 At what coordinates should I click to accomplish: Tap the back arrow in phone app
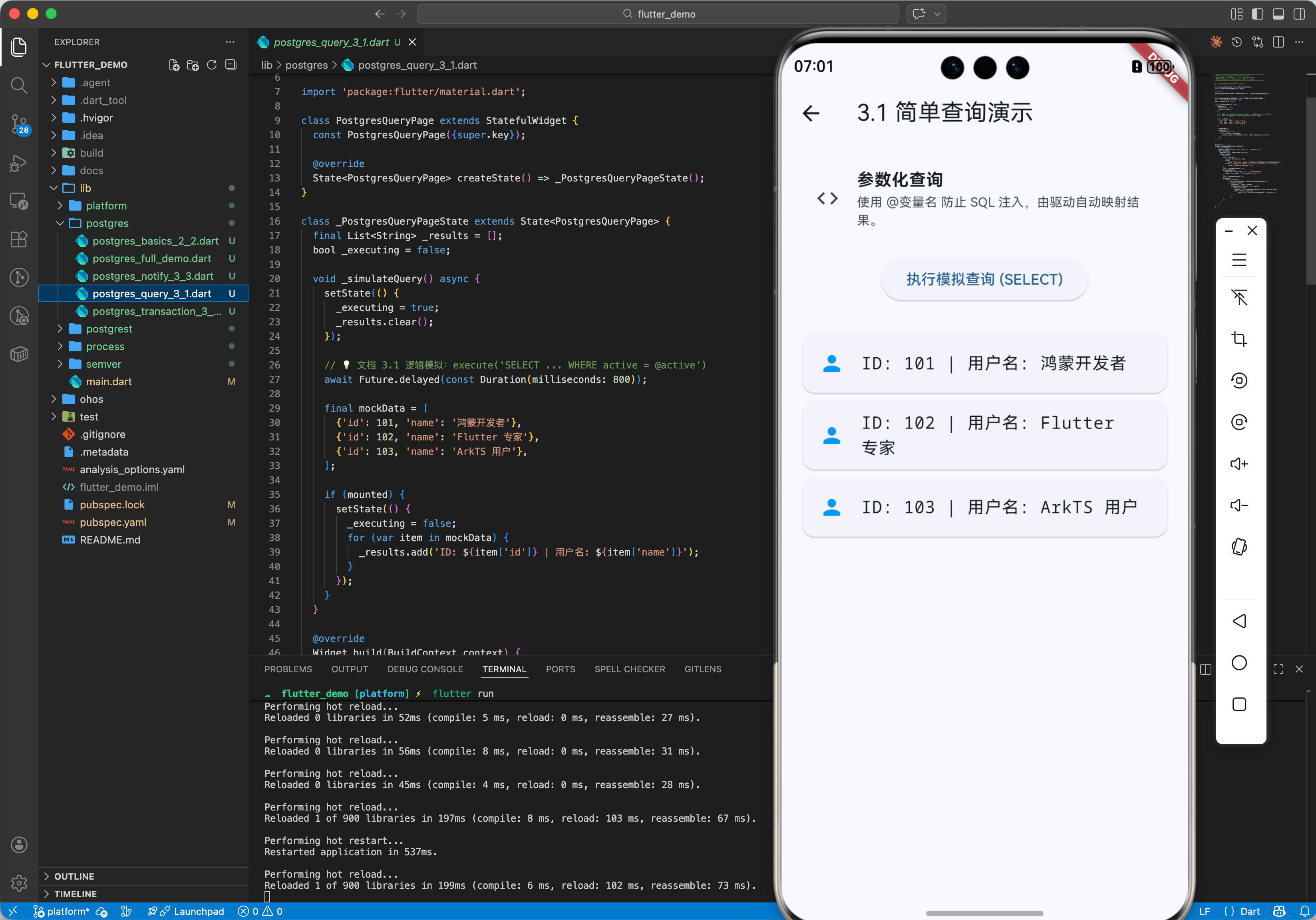click(x=811, y=114)
